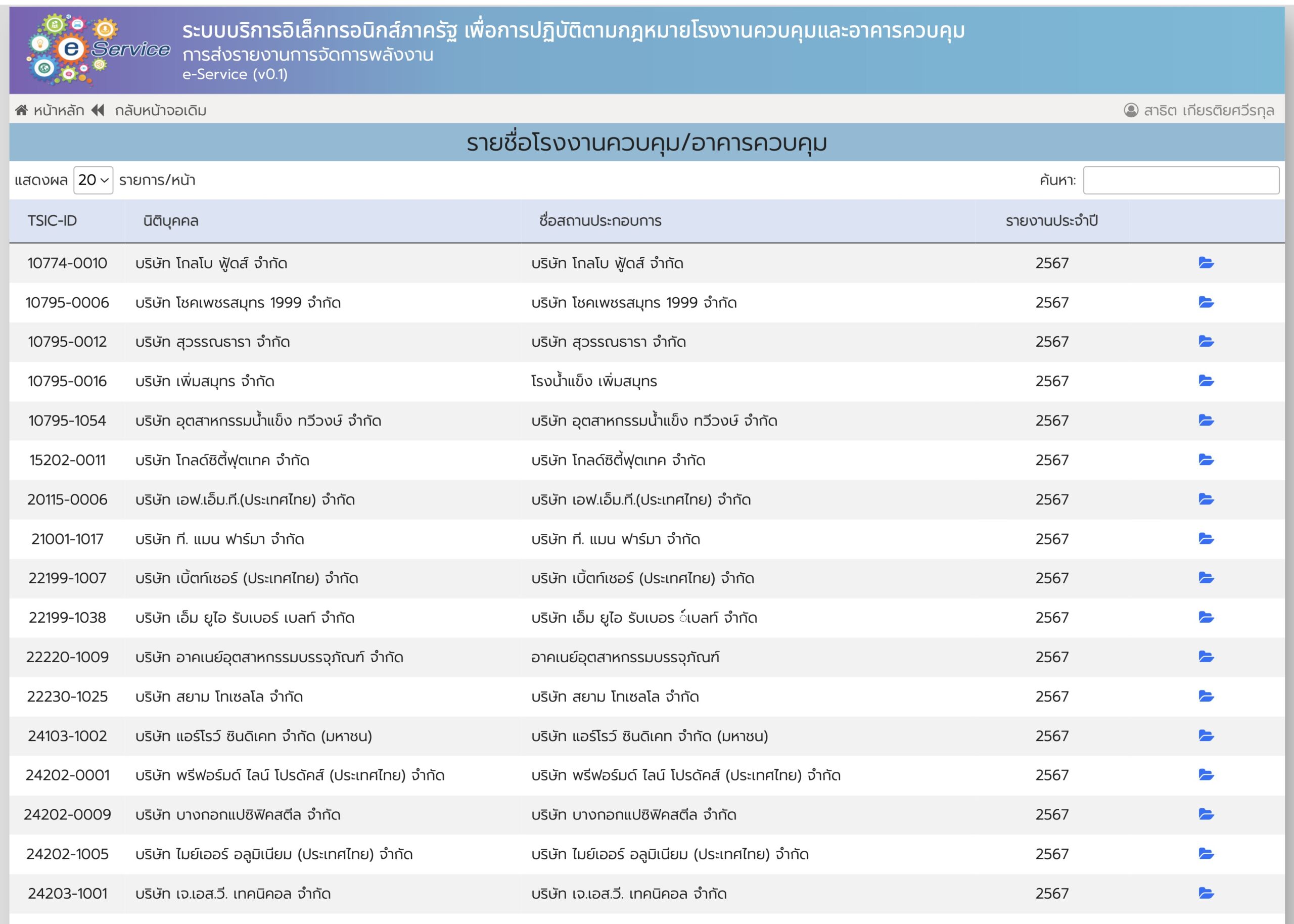1294x924 pixels.
Task: Click folder icon for row 24203-1001
Action: click(x=1206, y=893)
